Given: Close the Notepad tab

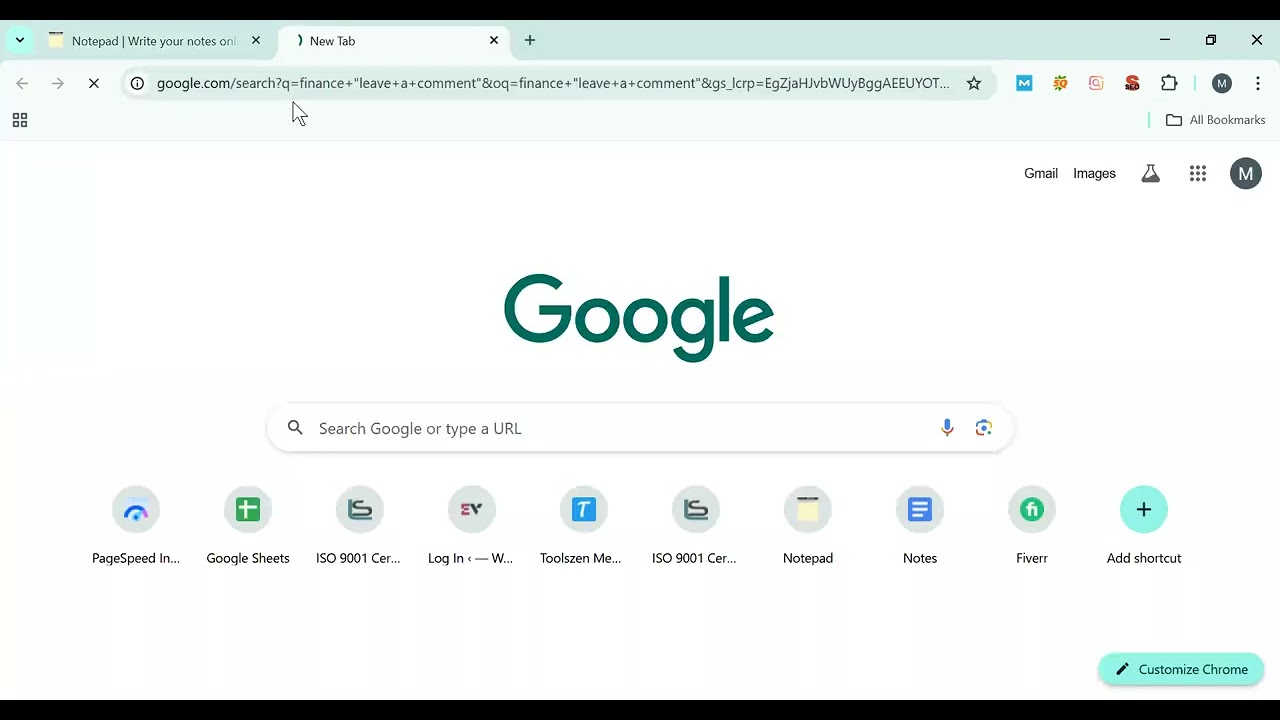Looking at the screenshot, I should click(x=256, y=41).
